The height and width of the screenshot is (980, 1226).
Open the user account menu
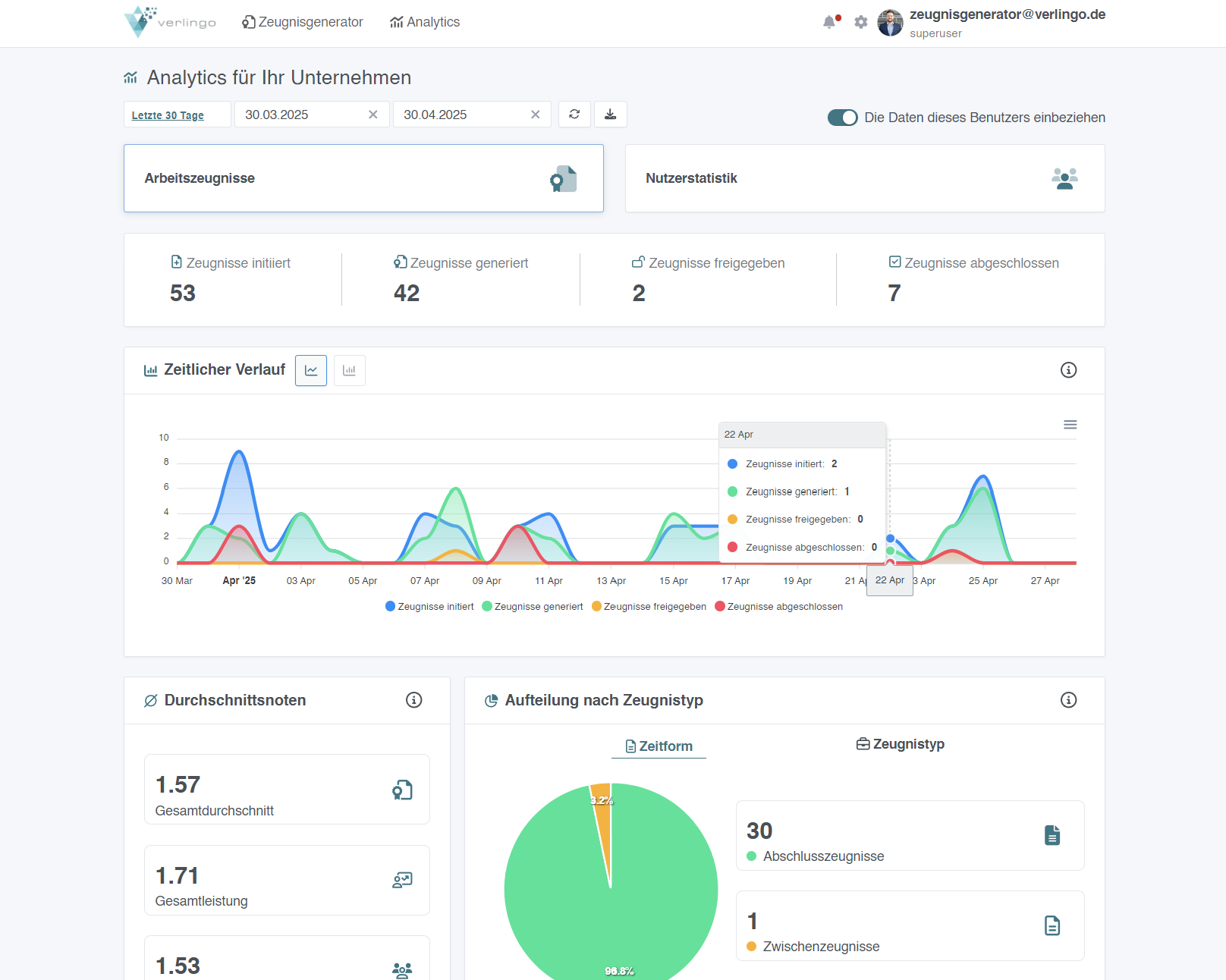point(991,23)
